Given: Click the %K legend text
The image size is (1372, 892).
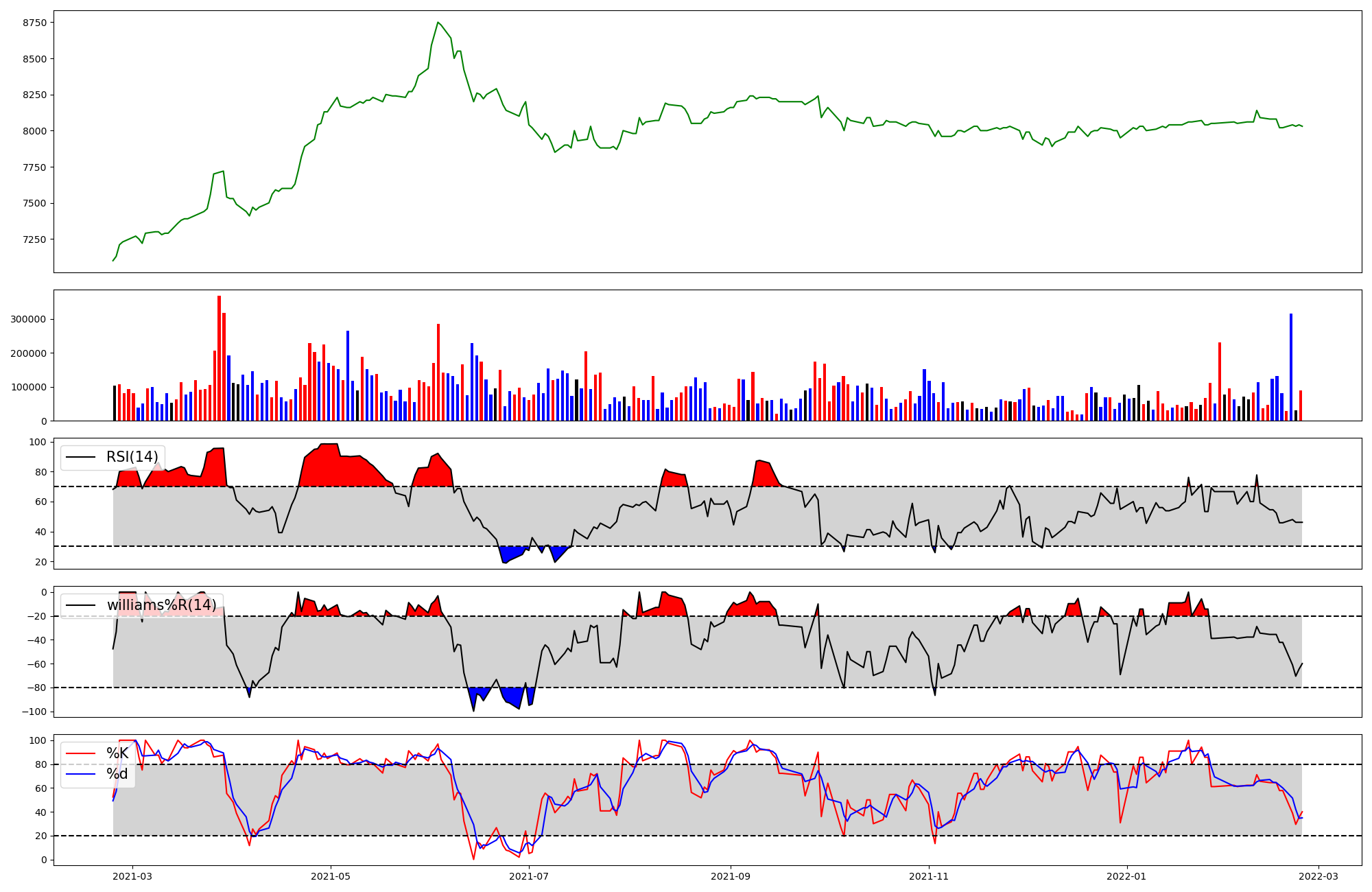Looking at the screenshot, I should [117, 753].
